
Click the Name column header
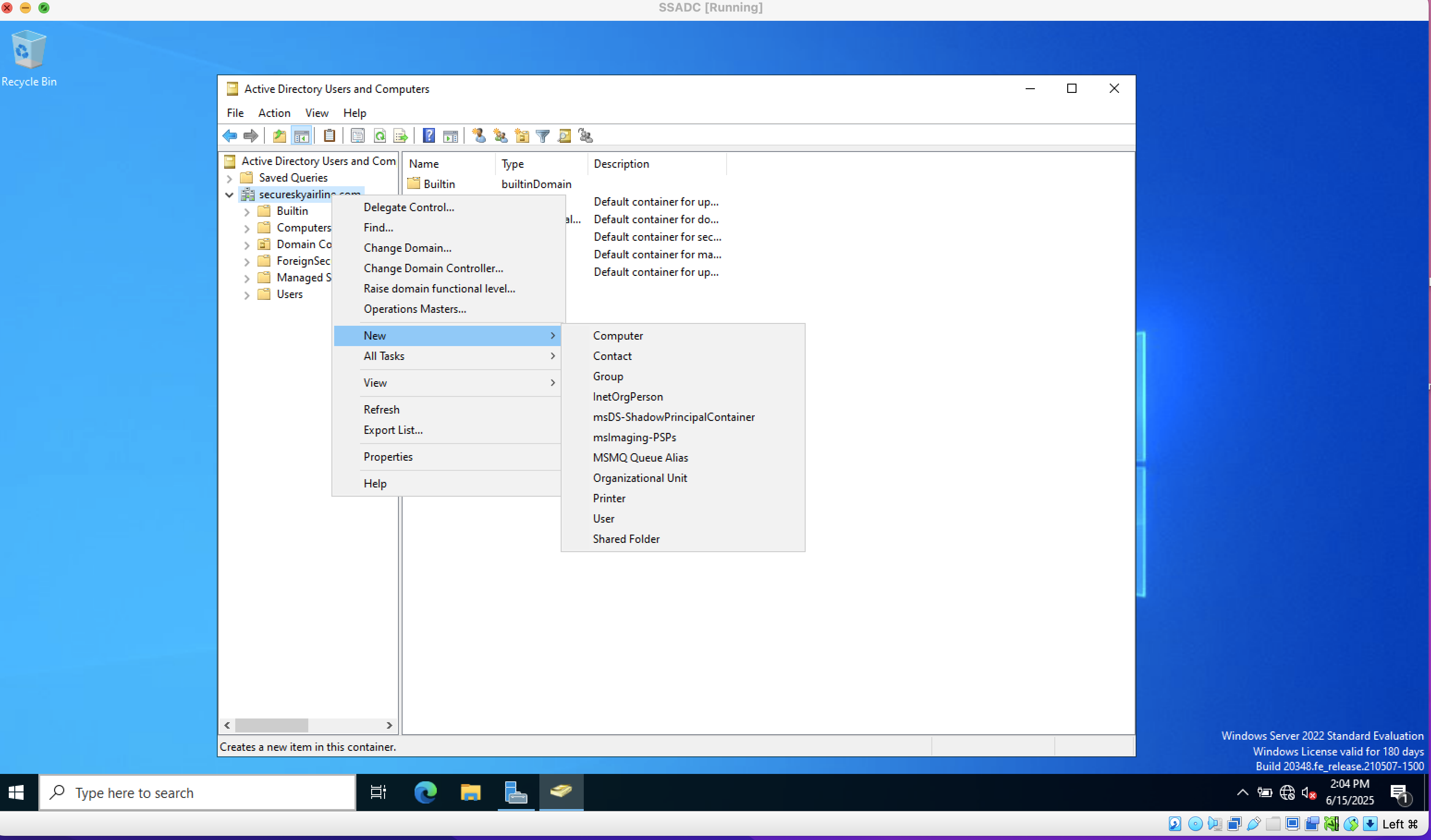(x=449, y=164)
